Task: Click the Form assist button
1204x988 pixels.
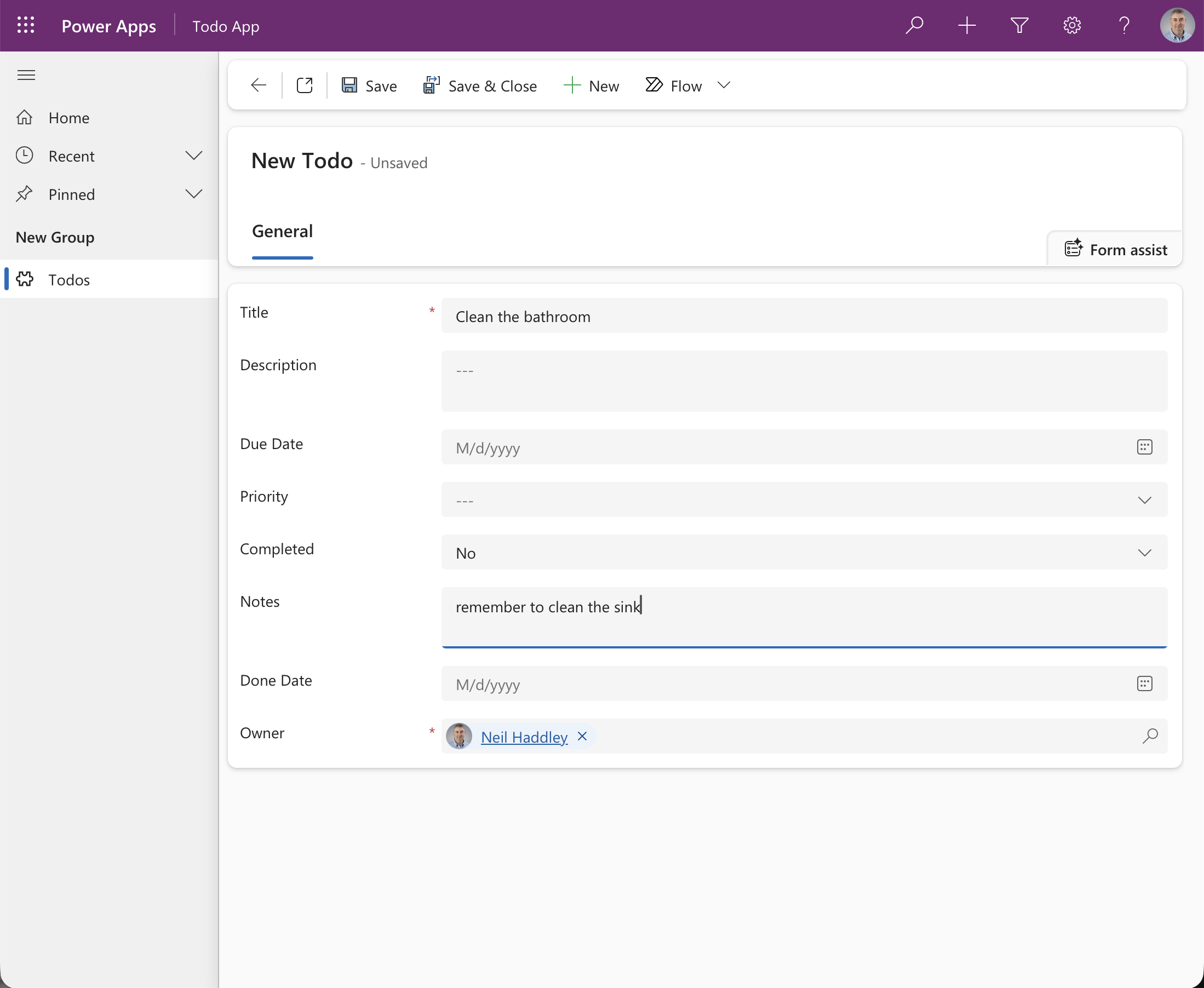Action: (1115, 249)
